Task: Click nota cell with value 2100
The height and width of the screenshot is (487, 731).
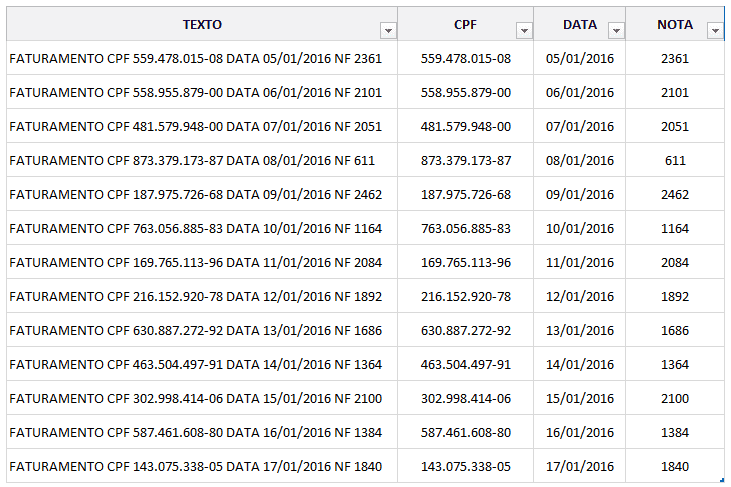Action: click(x=675, y=399)
